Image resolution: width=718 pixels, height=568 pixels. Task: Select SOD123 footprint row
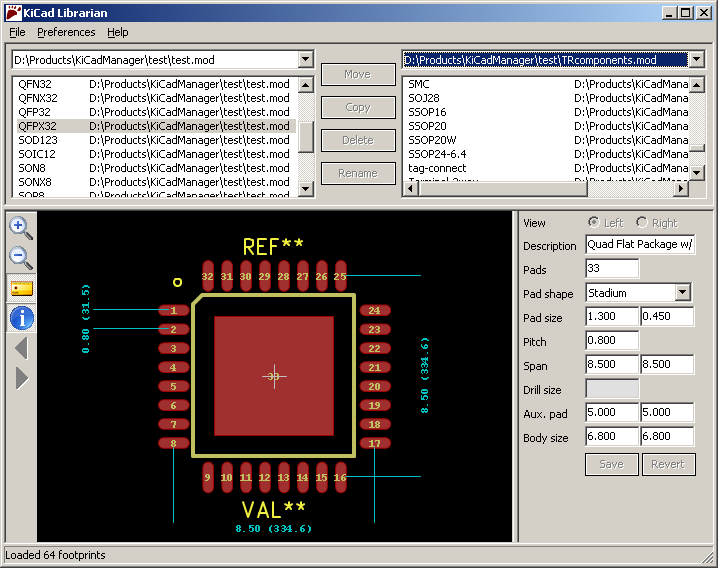point(156,140)
